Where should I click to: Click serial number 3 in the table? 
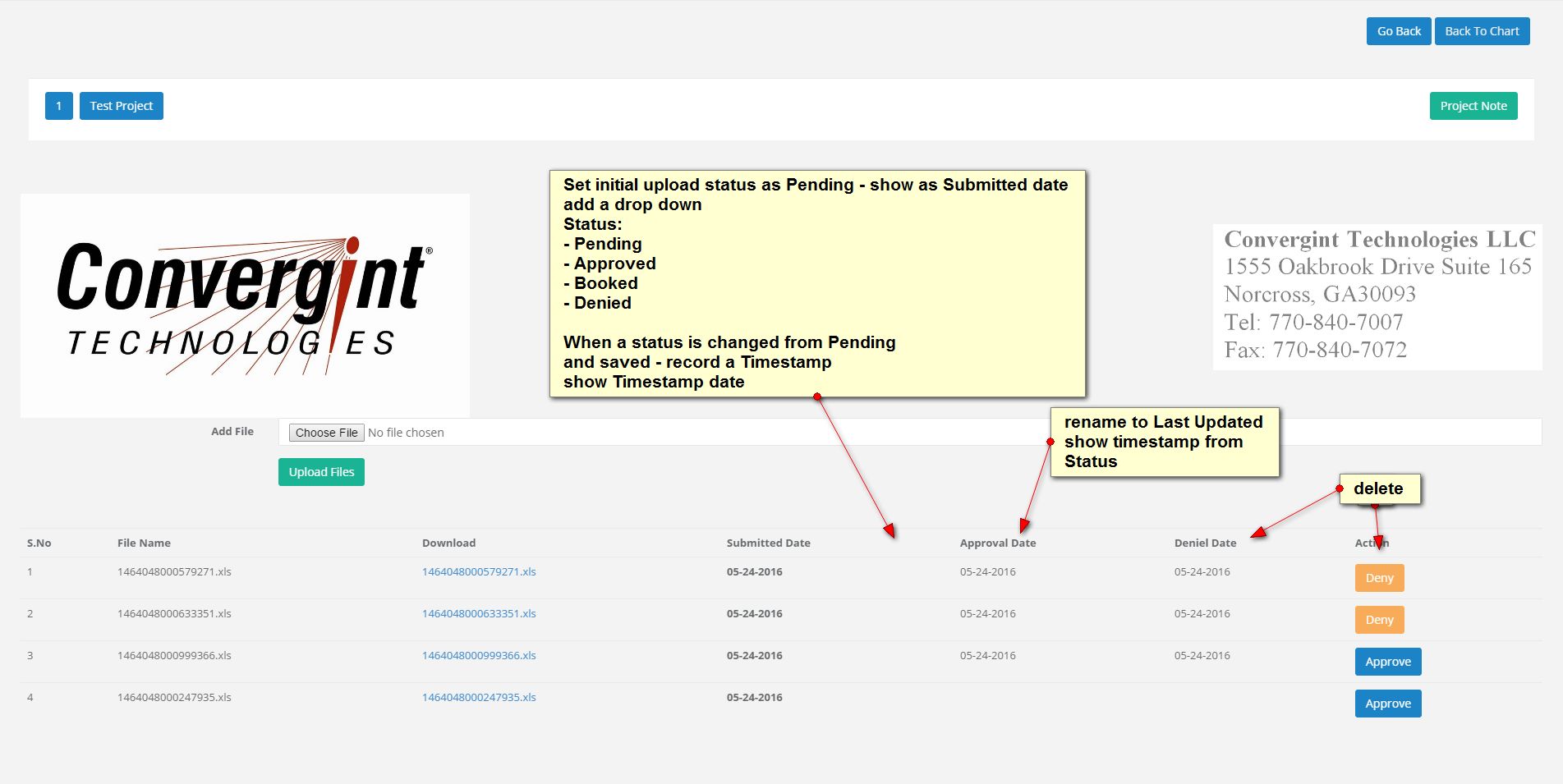[30, 656]
